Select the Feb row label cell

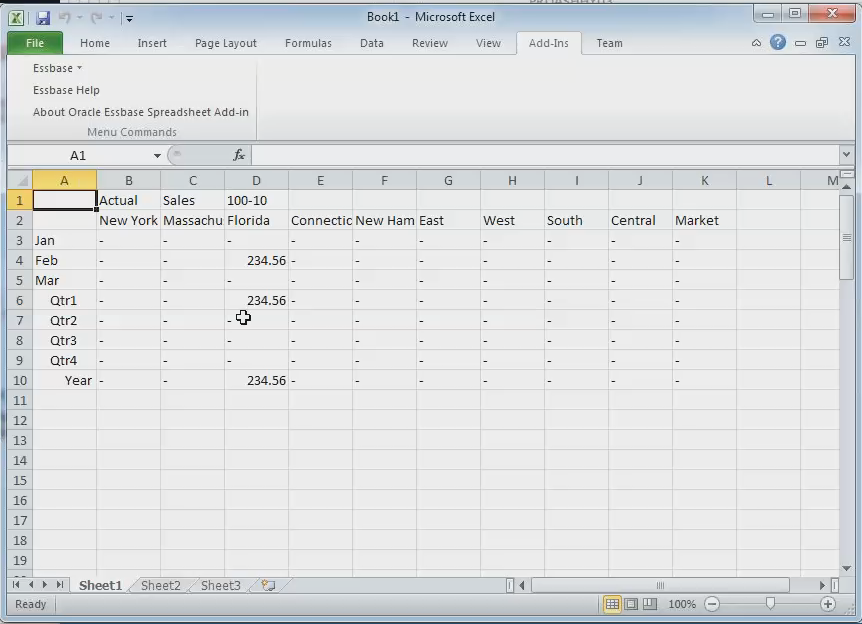point(64,261)
